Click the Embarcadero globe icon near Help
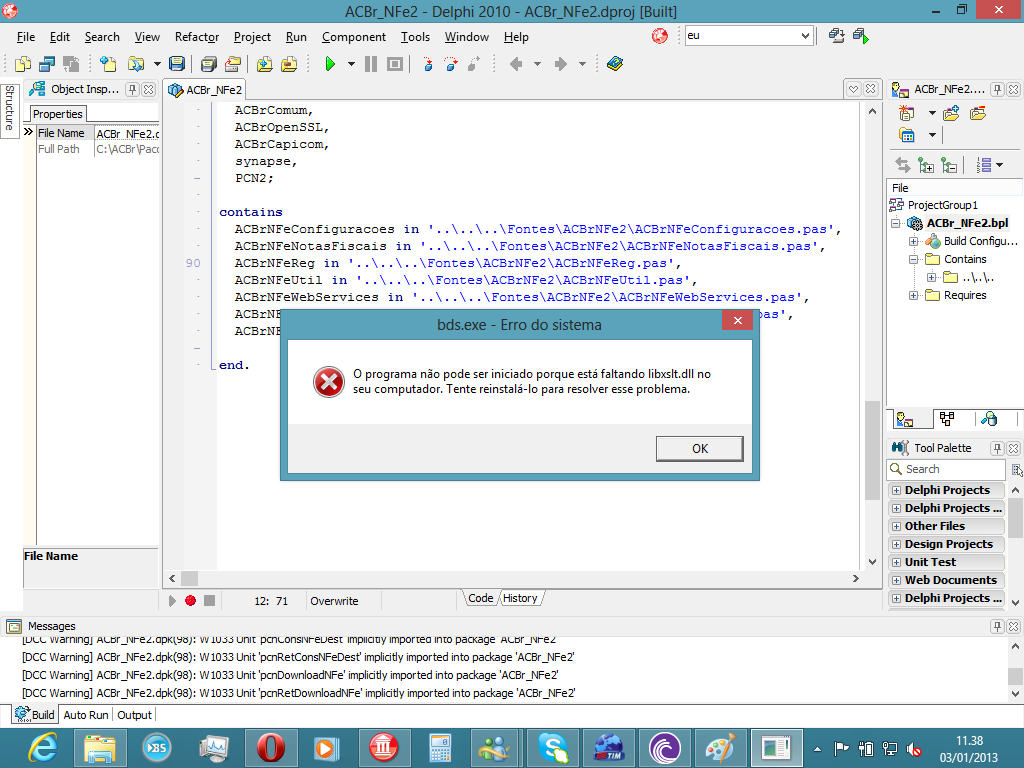The height and width of the screenshot is (768, 1024). point(660,36)
